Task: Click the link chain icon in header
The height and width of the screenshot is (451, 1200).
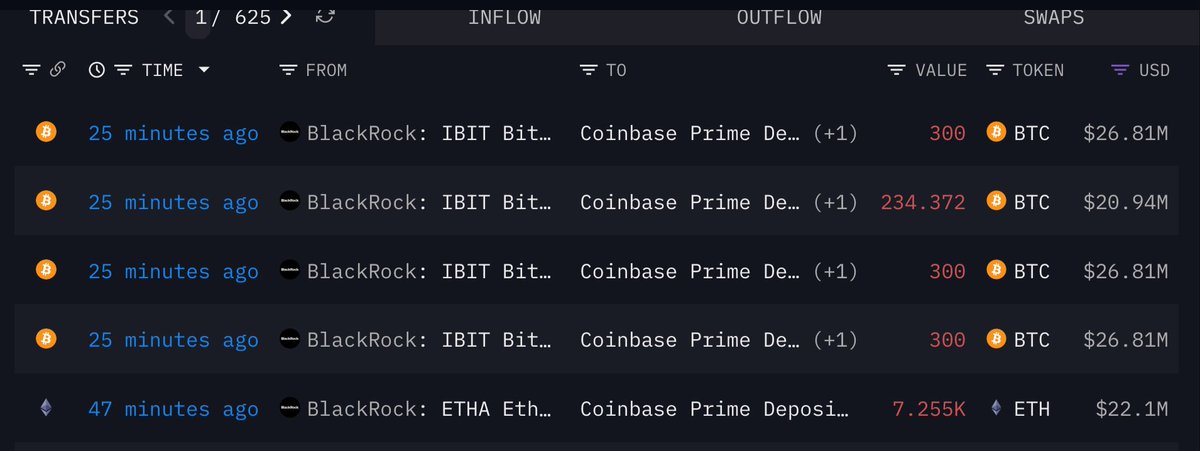Action: coord(58,70)
